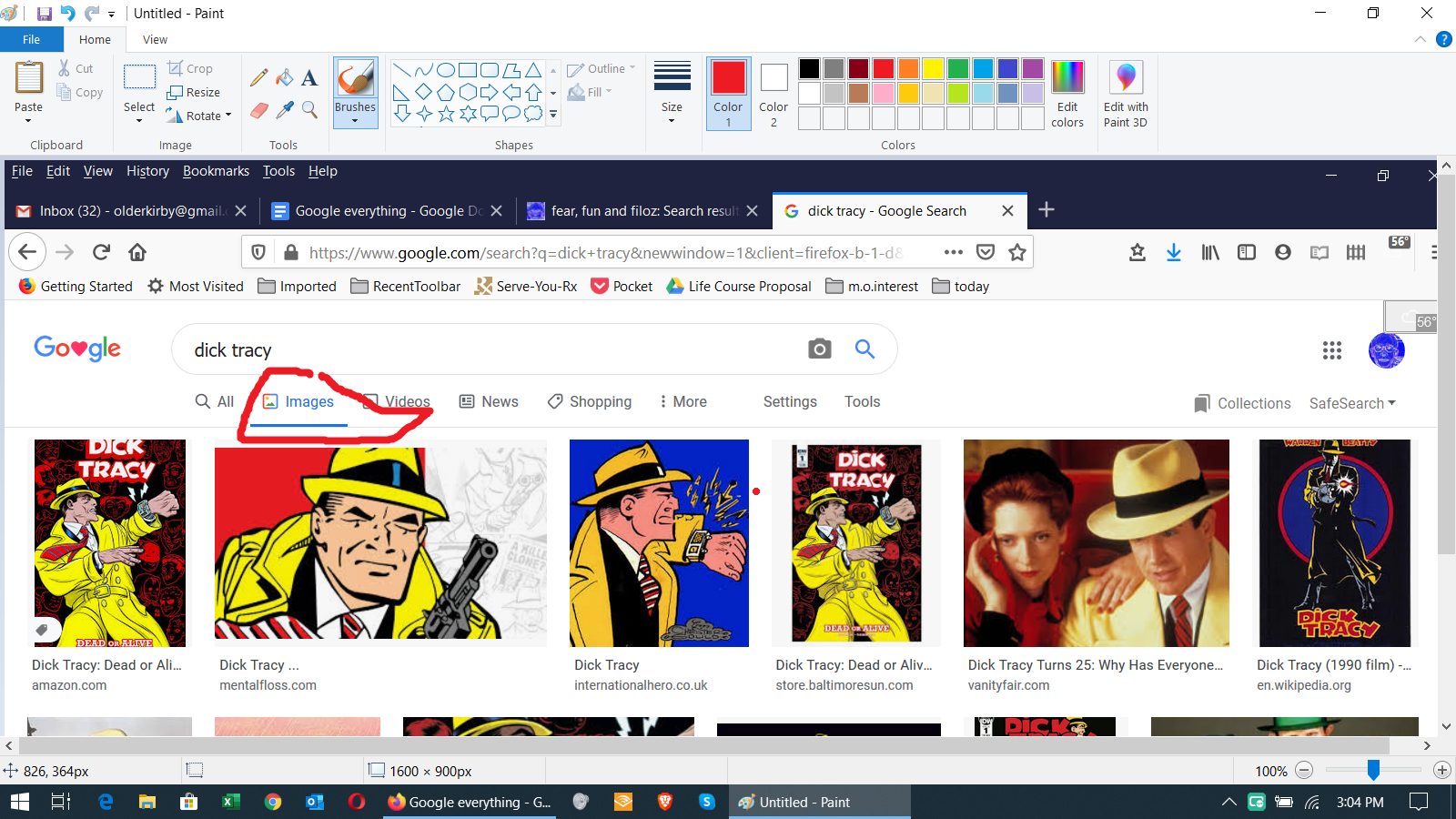Pick the green color in the palette
Screen dimensions: 1456x819
[x=957, y=69]
